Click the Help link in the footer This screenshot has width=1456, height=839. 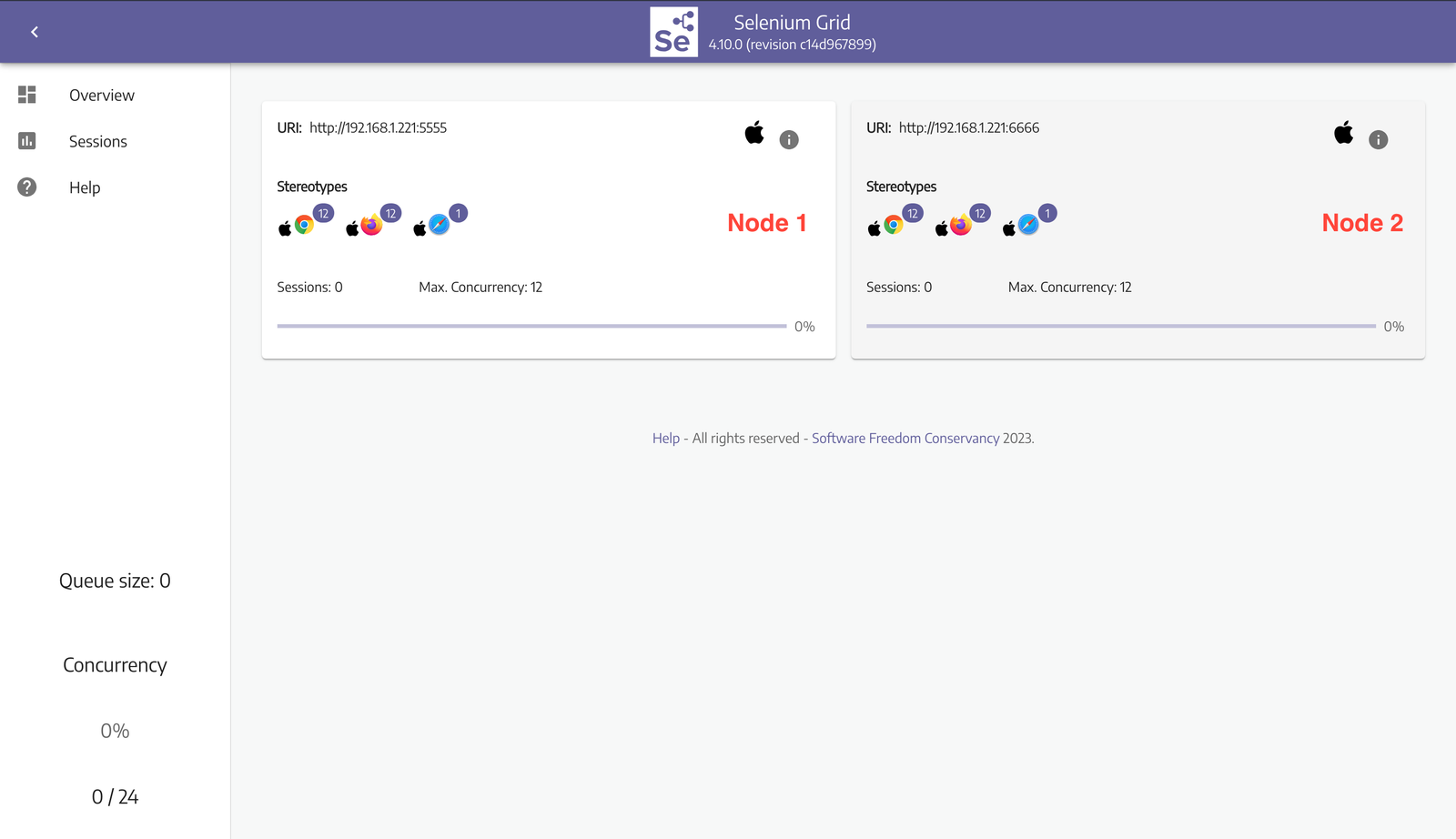[665, 439]
